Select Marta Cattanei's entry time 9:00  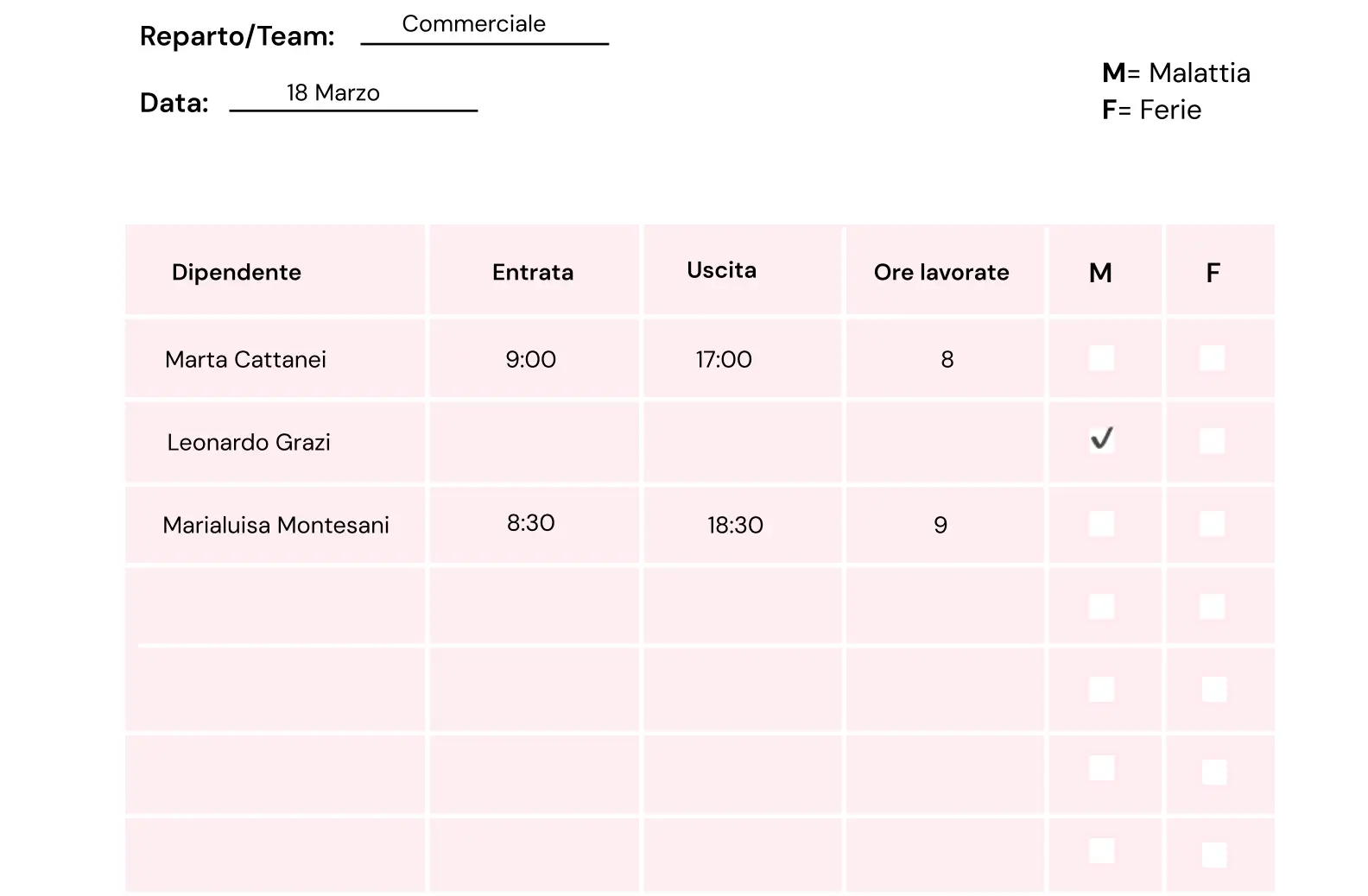pyautogui.click(x=531, y=359)
